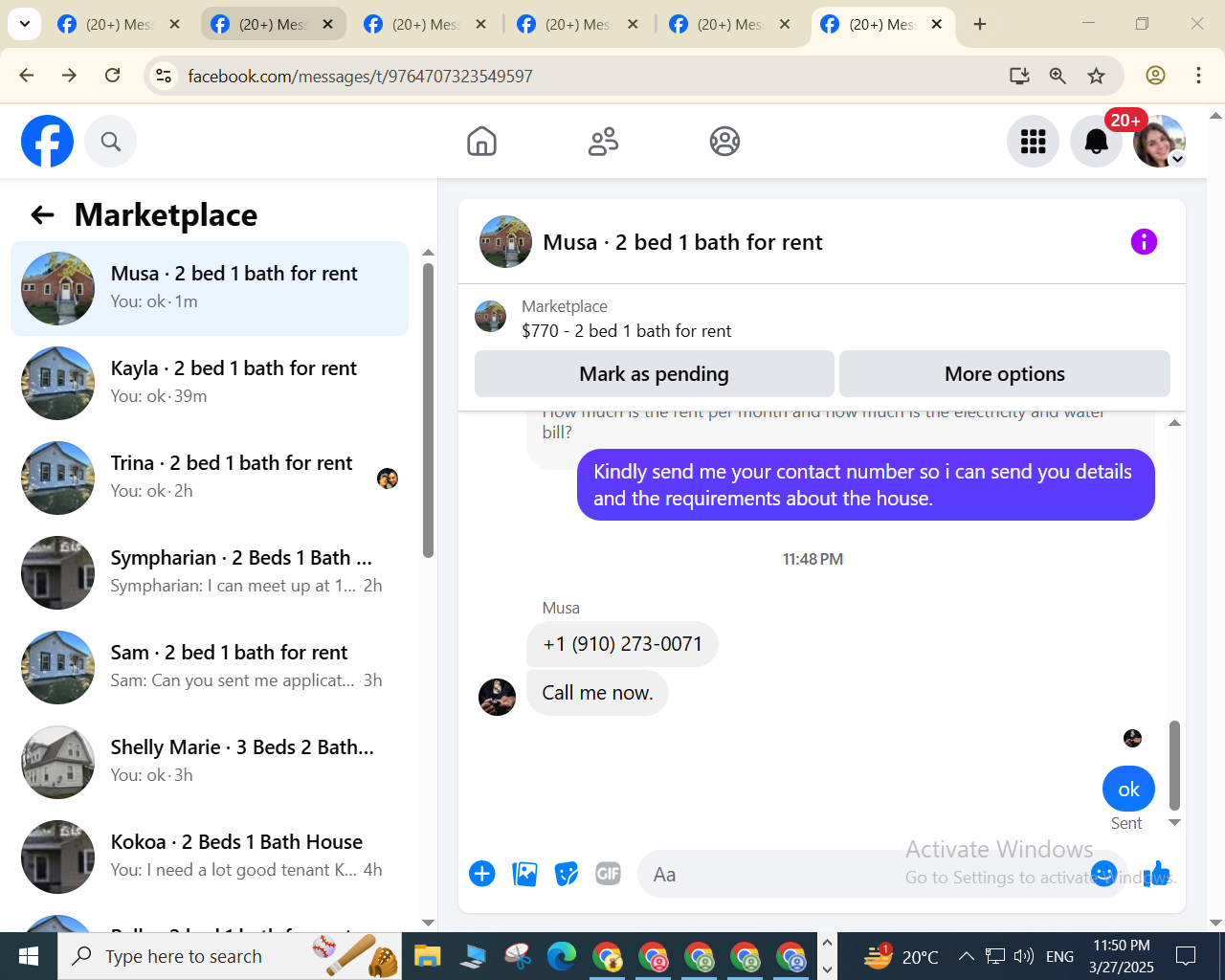Click the 'ok' sent message bubble
The height and width of the screenshot is (980, 1225).
point(1129,790)
